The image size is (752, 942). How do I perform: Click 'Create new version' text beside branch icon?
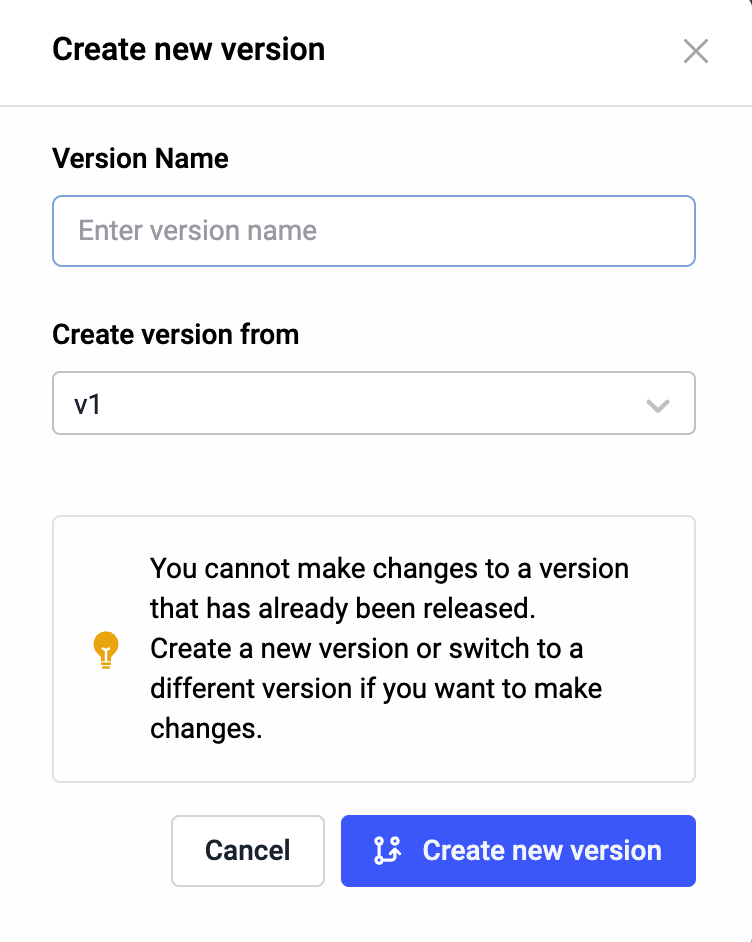542,851
